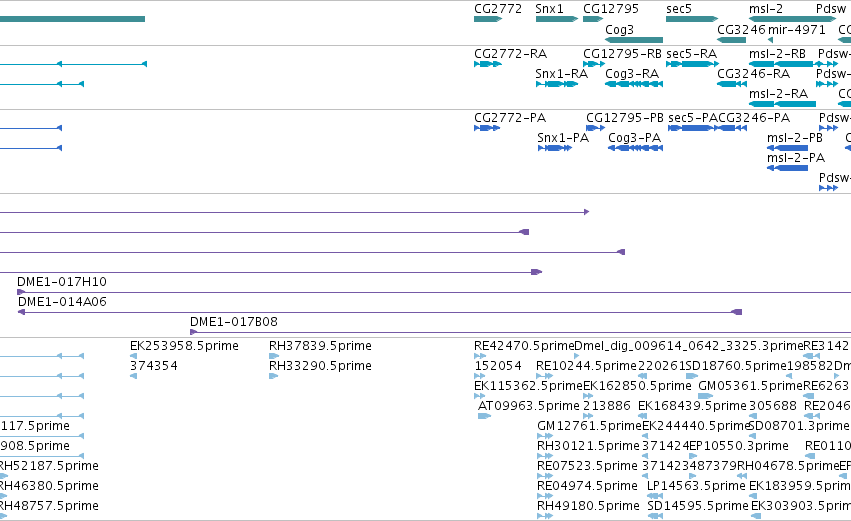This screenshot has height=521, width=851.
Task: Click the sec5-PA coding sequence label
Action: [x=693, y=118]
